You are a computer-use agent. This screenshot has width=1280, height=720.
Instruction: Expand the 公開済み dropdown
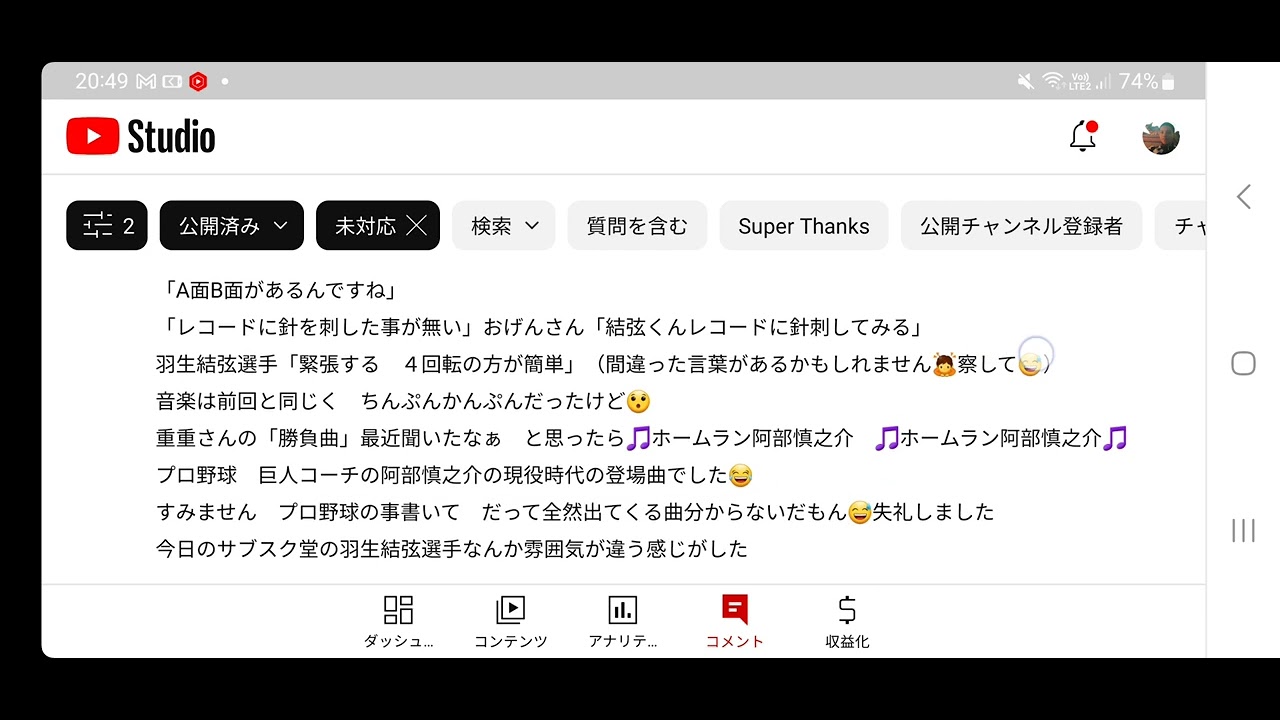(x=232, y=226)
